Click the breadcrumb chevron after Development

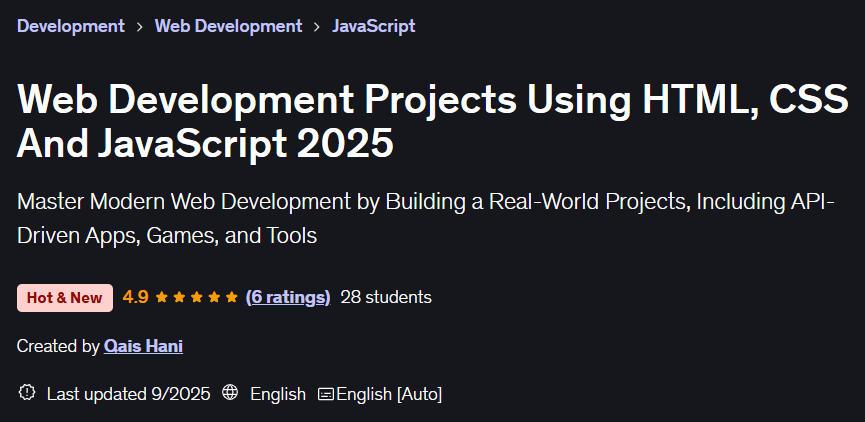click(140, 26)
